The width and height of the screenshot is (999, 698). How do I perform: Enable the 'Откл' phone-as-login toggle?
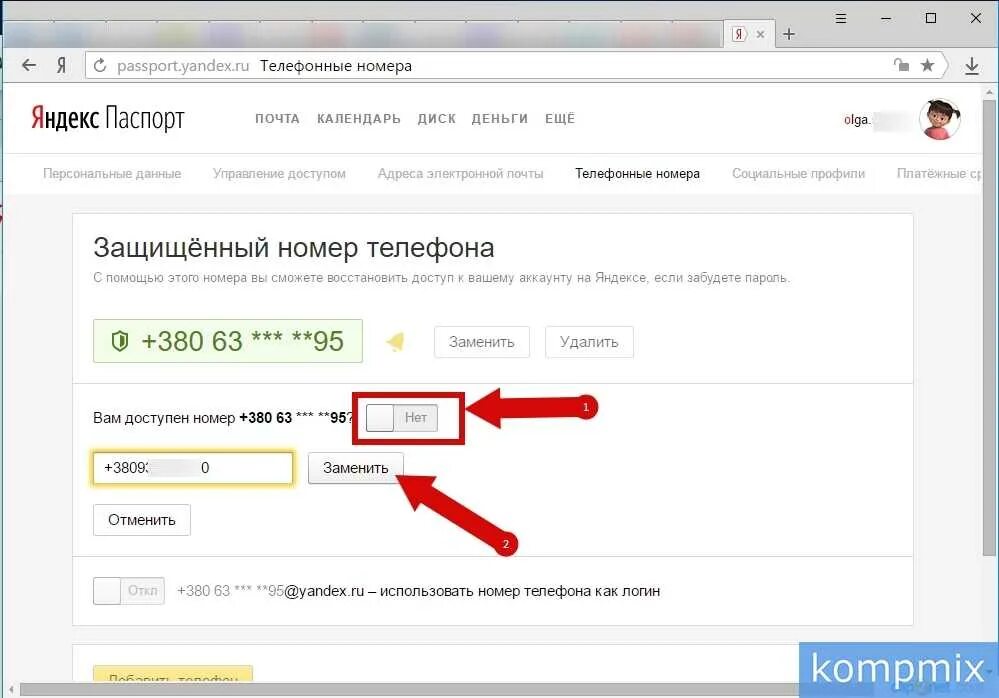pos(128,590)
